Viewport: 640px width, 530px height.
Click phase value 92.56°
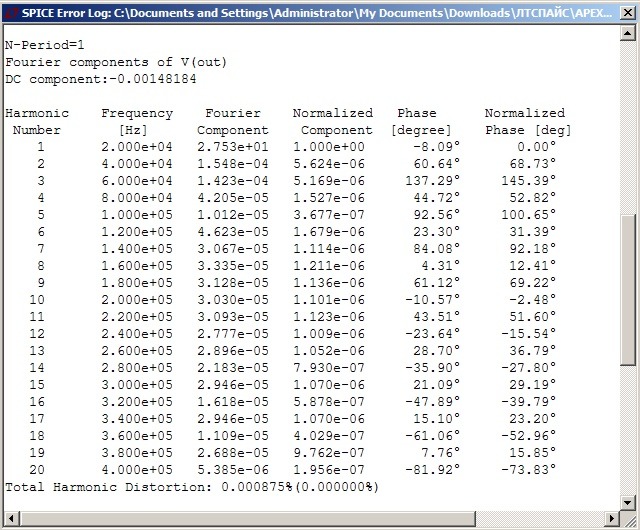(x=436, y=215)
